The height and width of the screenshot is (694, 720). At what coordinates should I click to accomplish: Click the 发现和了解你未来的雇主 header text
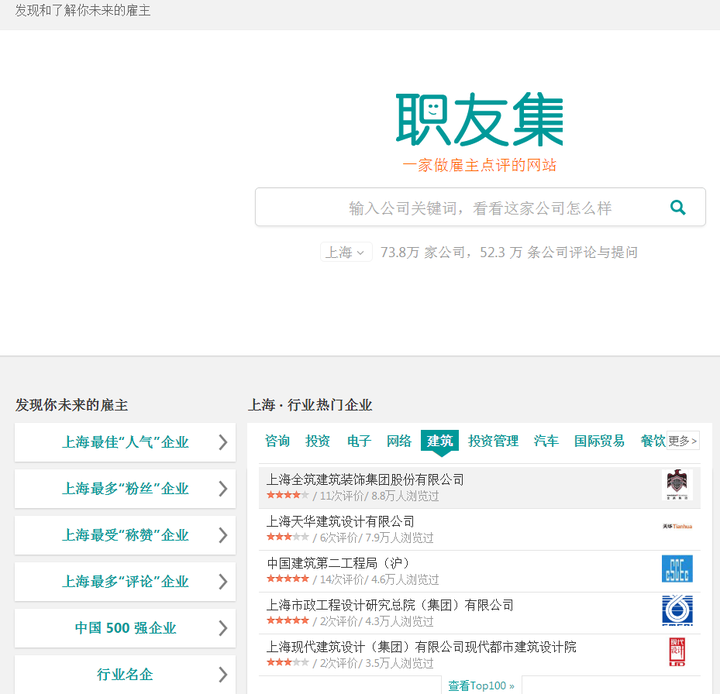83,10
